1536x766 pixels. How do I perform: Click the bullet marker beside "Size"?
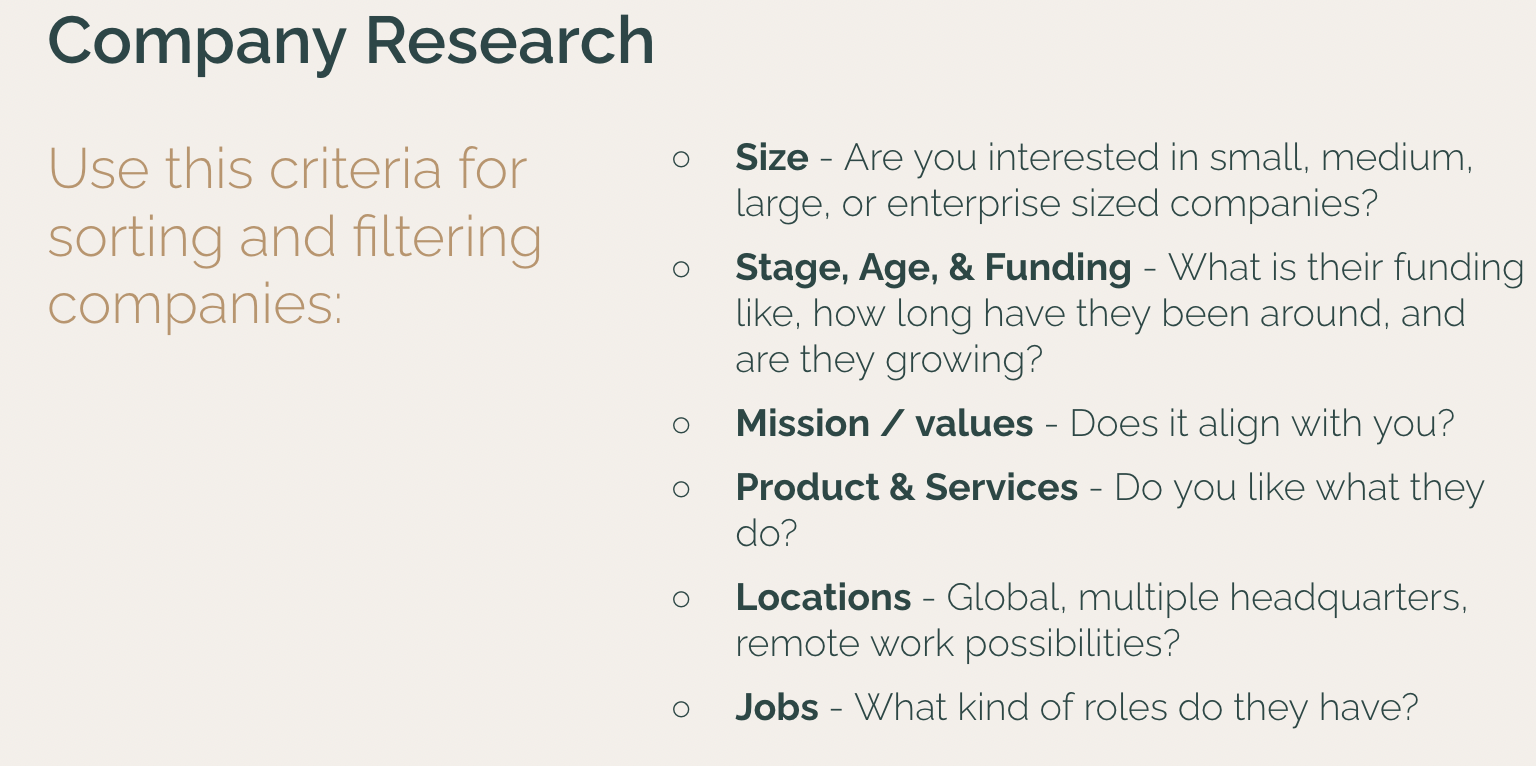coord(682,158)
